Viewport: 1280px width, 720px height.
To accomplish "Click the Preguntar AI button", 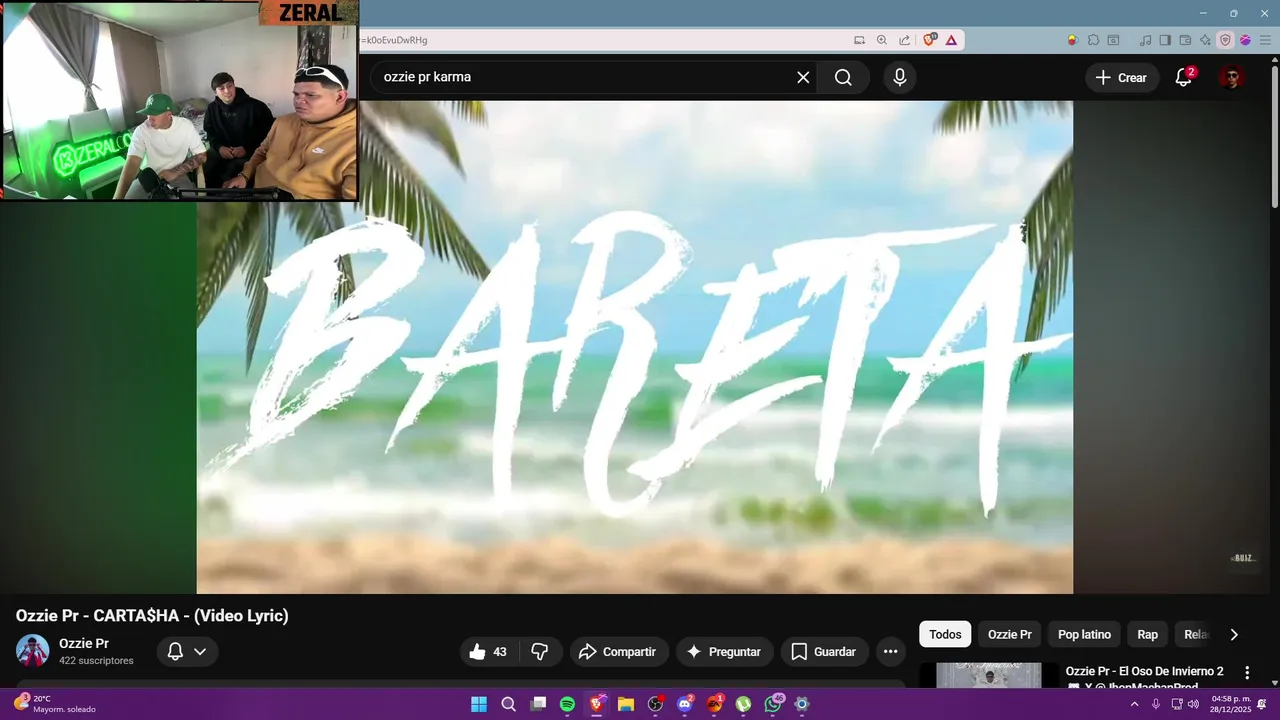I will (x=724, y=652).
